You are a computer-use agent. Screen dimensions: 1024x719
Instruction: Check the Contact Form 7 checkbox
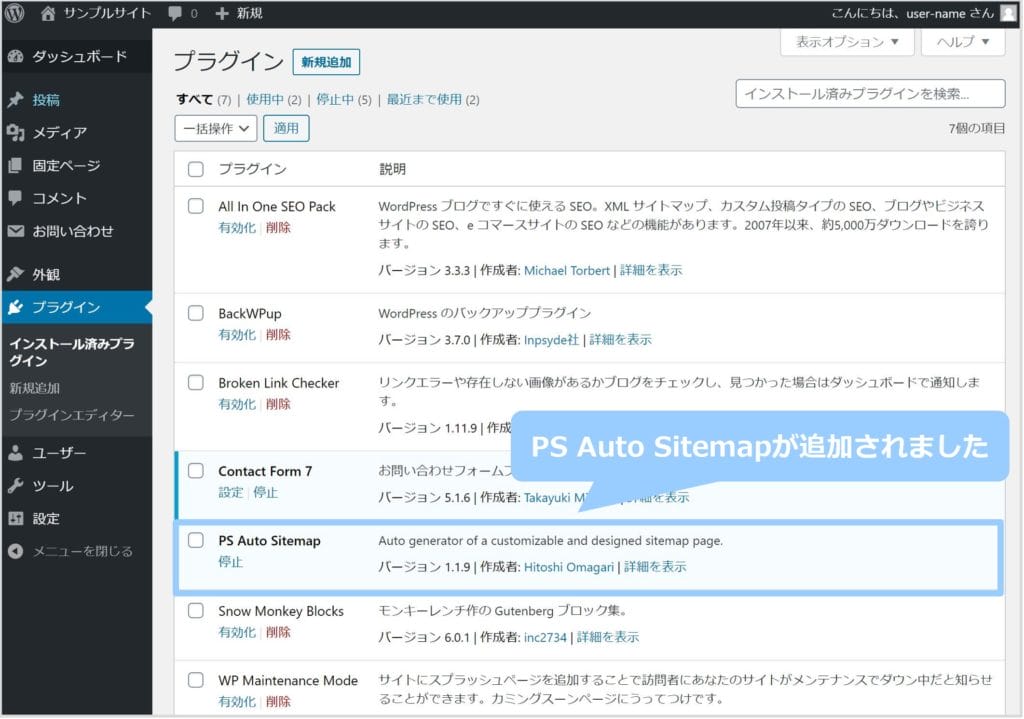tap(196, 471)
